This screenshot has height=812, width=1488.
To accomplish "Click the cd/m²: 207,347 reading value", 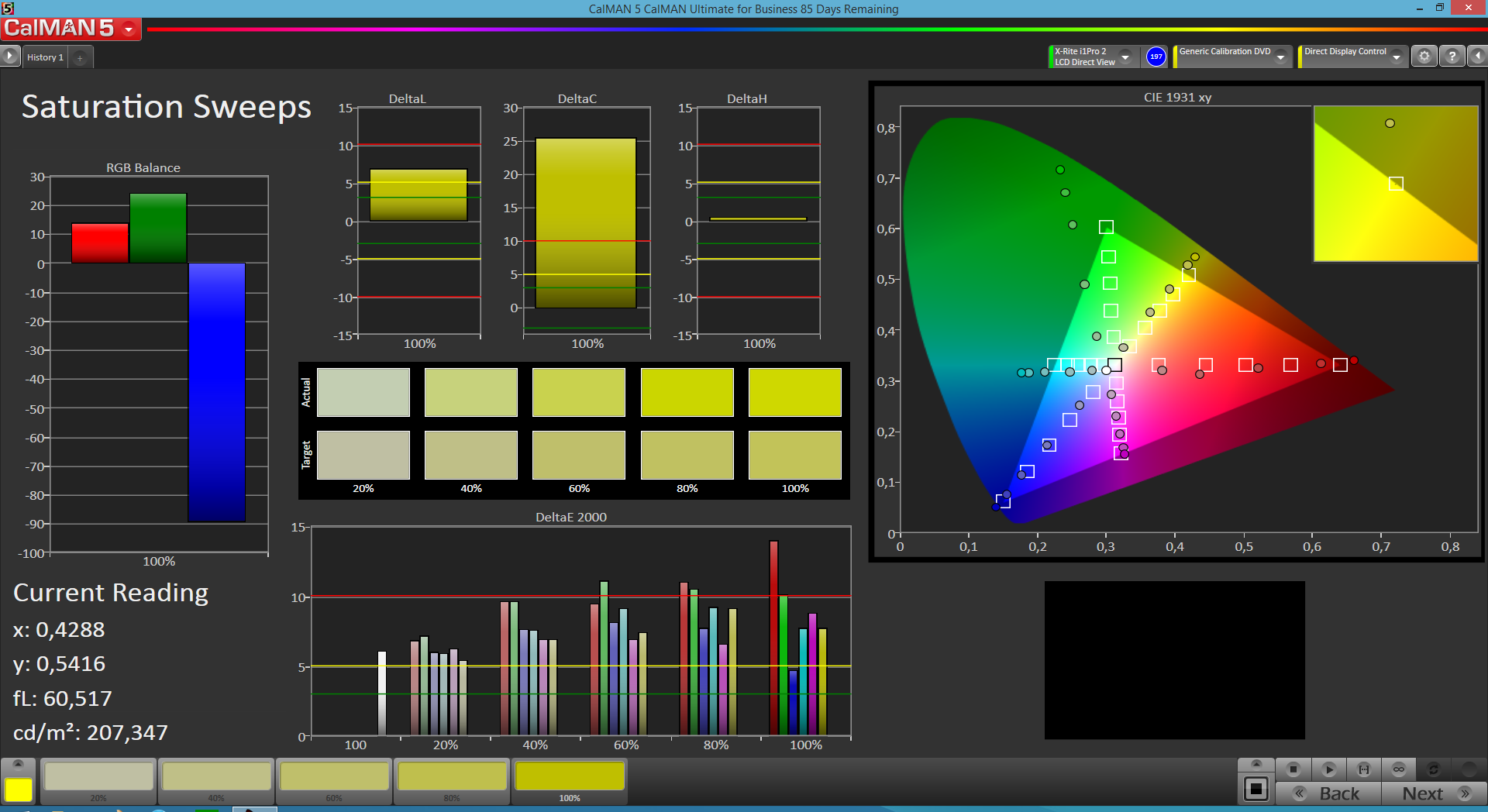I will pos(91,732).
